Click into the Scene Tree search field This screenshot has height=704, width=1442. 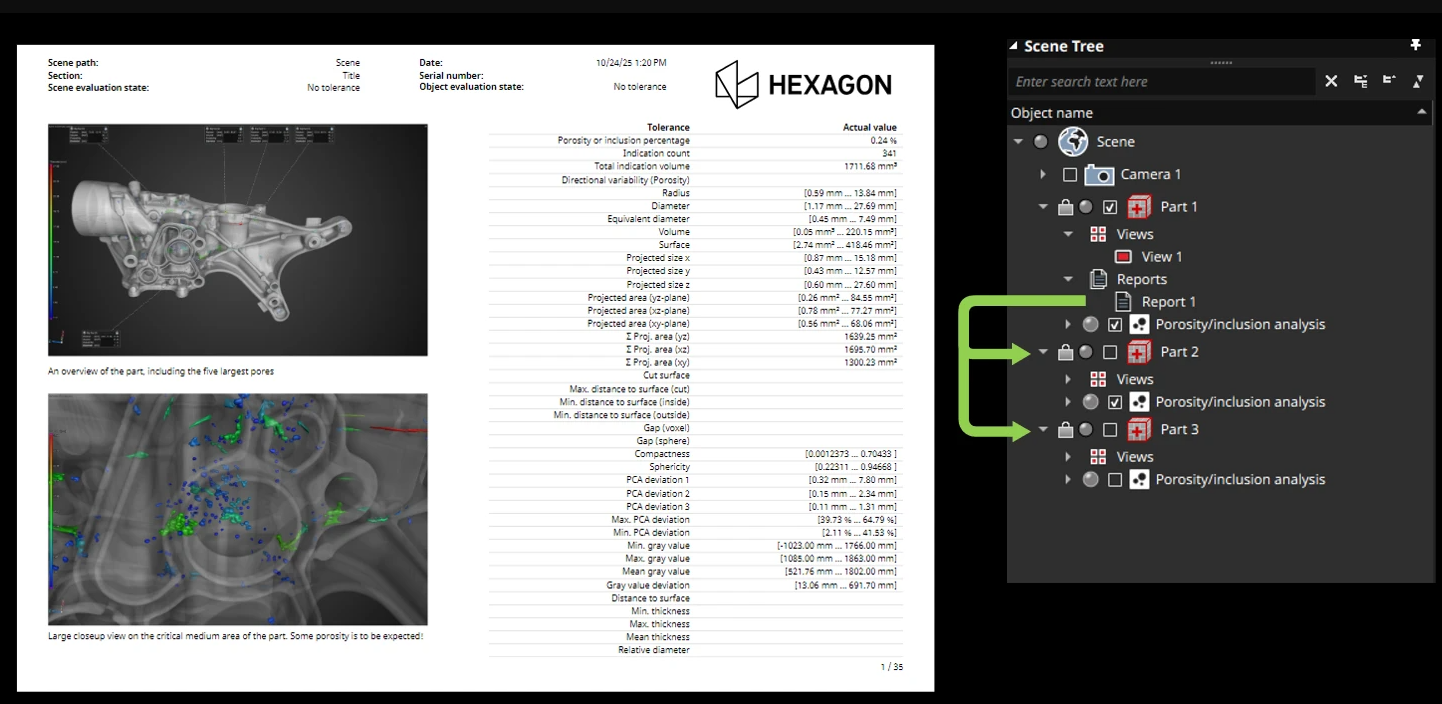1161,82
